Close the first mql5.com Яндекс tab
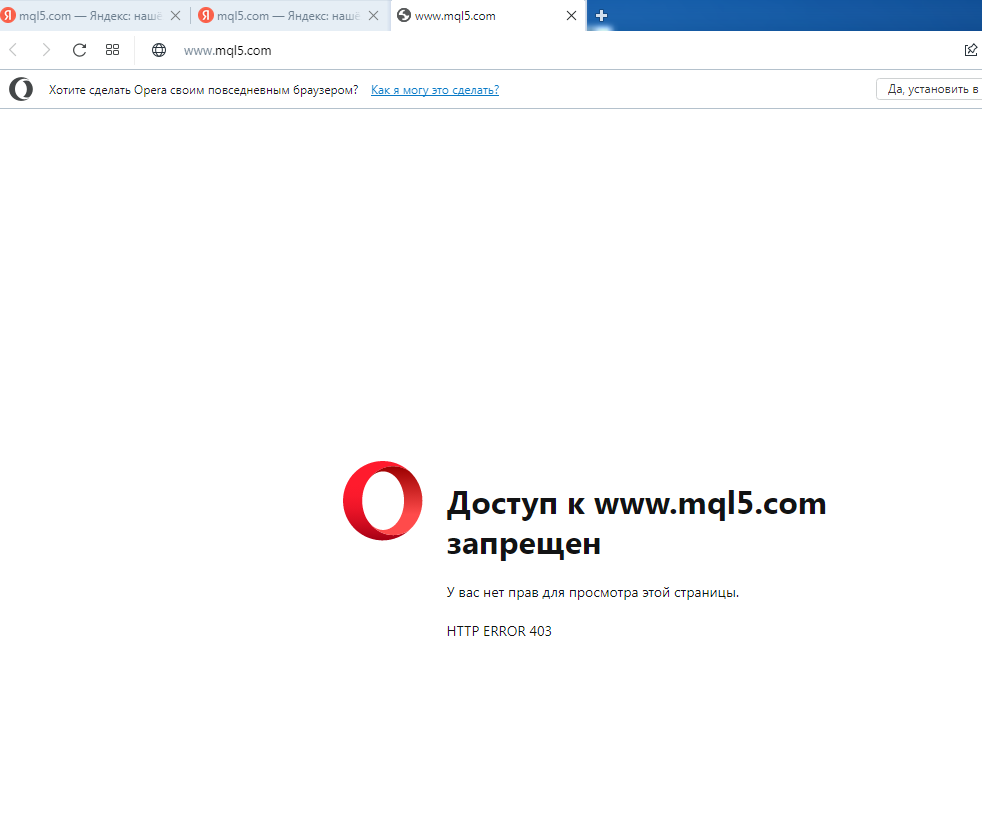Screen dimensions: 982x835 point(175,16)
